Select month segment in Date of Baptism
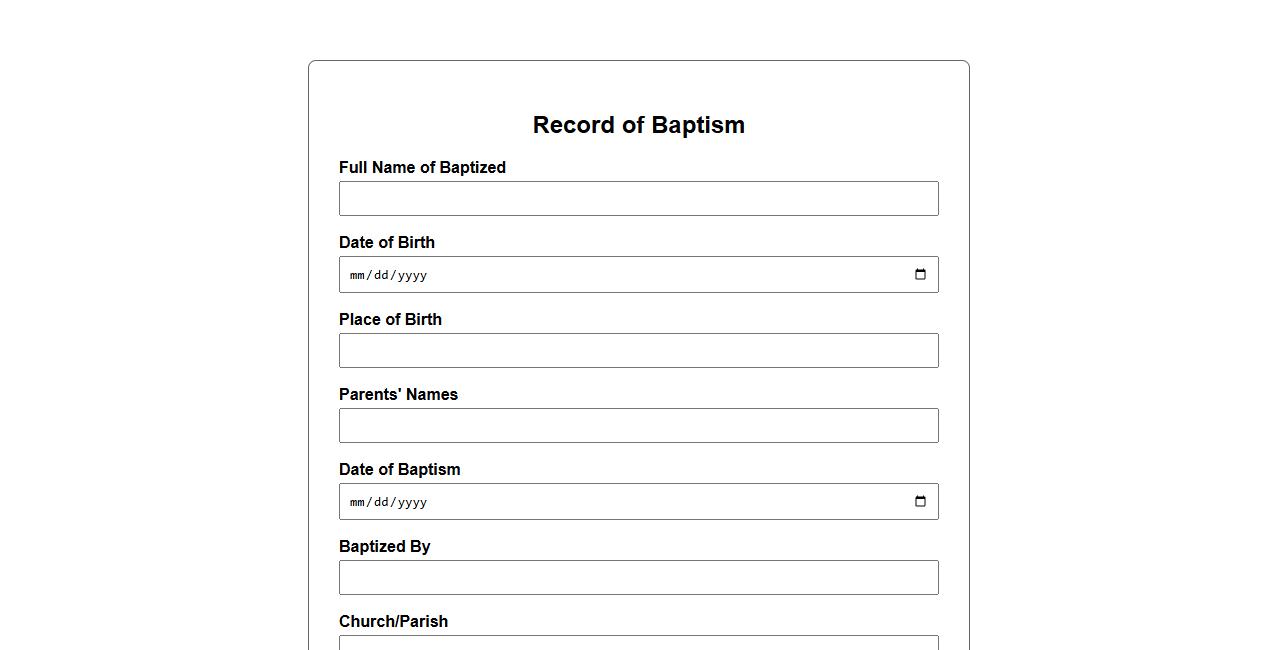The image size is (1278, 650). (x=358, y=502)
